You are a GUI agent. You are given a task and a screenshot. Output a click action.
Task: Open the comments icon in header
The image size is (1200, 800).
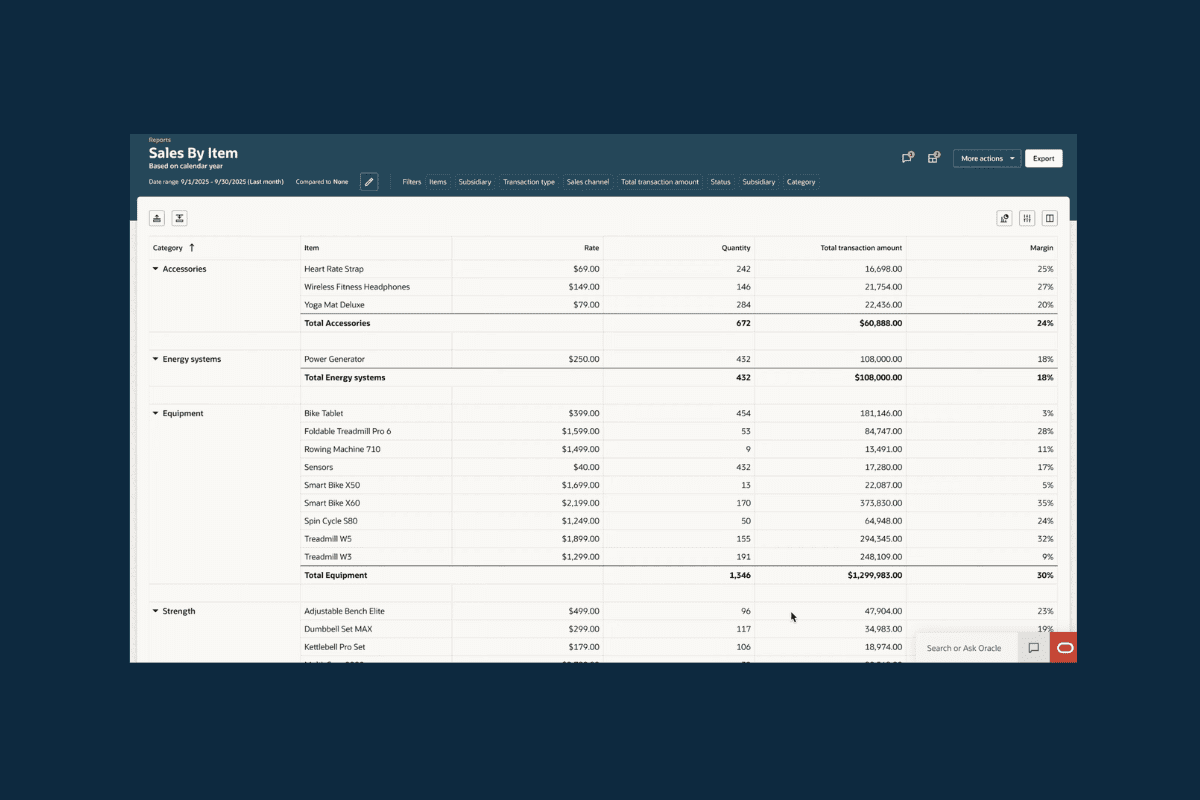(907, 158)
